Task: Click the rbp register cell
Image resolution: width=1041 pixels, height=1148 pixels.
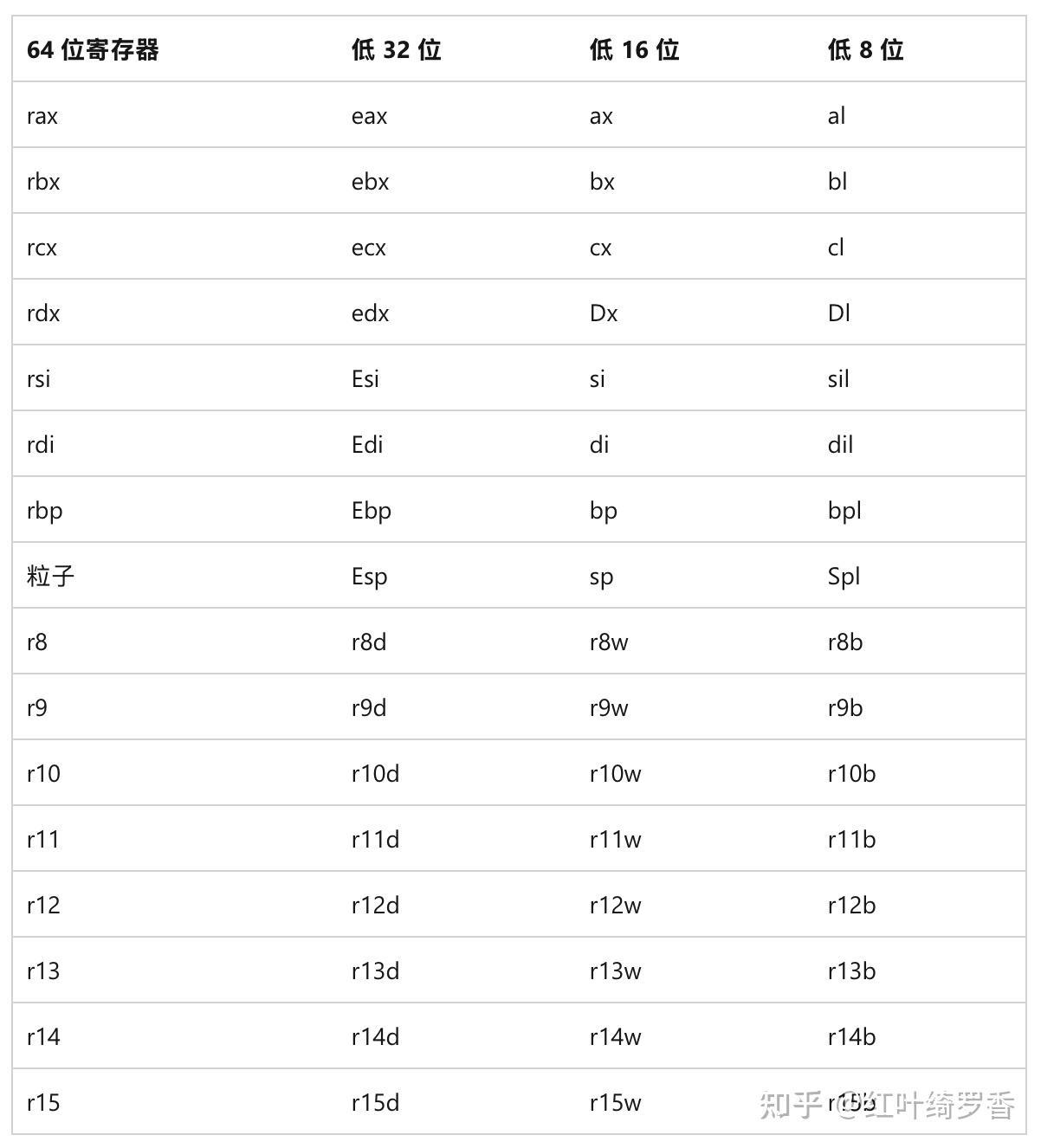Action: click(44, 511)
